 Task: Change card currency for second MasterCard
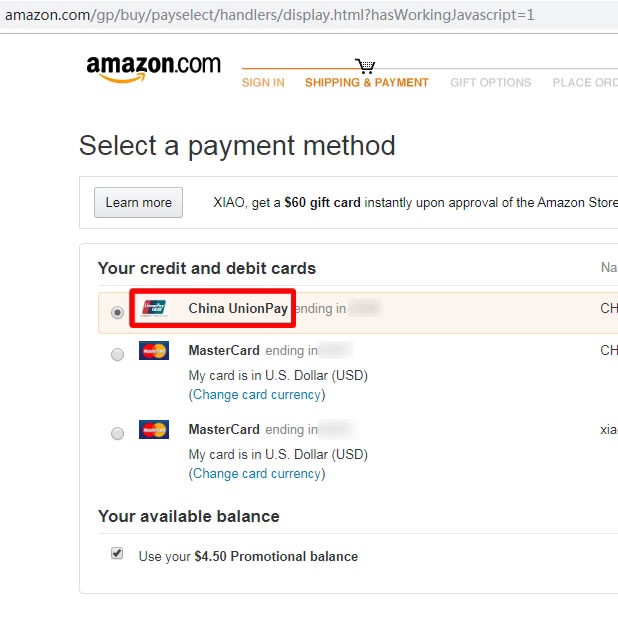pyautogui.click(x=257, y=473)
